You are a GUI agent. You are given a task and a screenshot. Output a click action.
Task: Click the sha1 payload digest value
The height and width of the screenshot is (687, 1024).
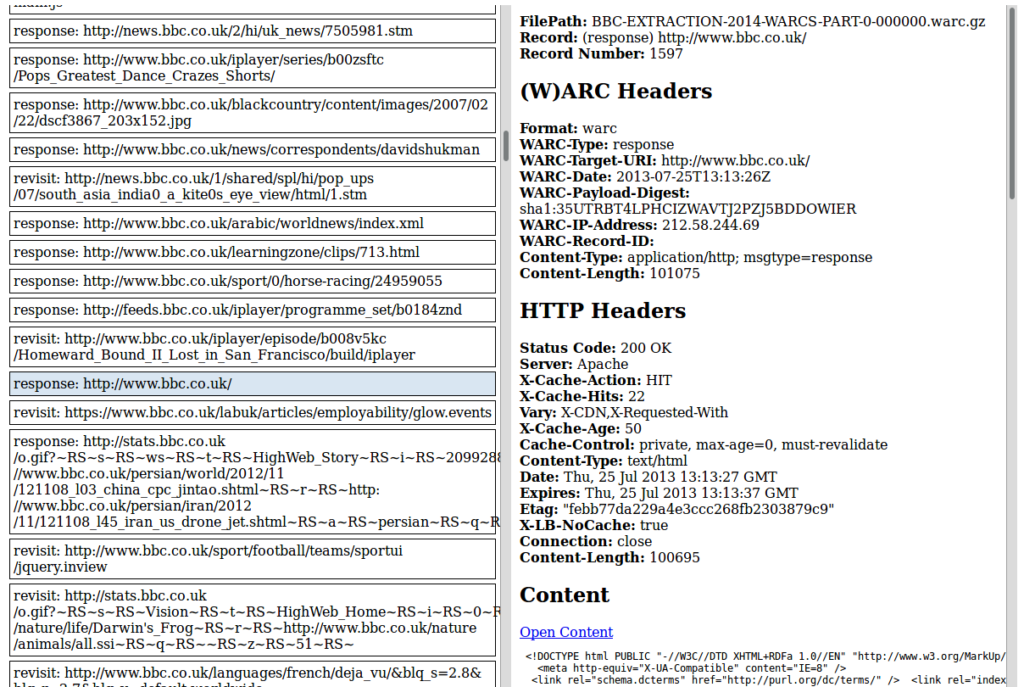tap(688, 209)
